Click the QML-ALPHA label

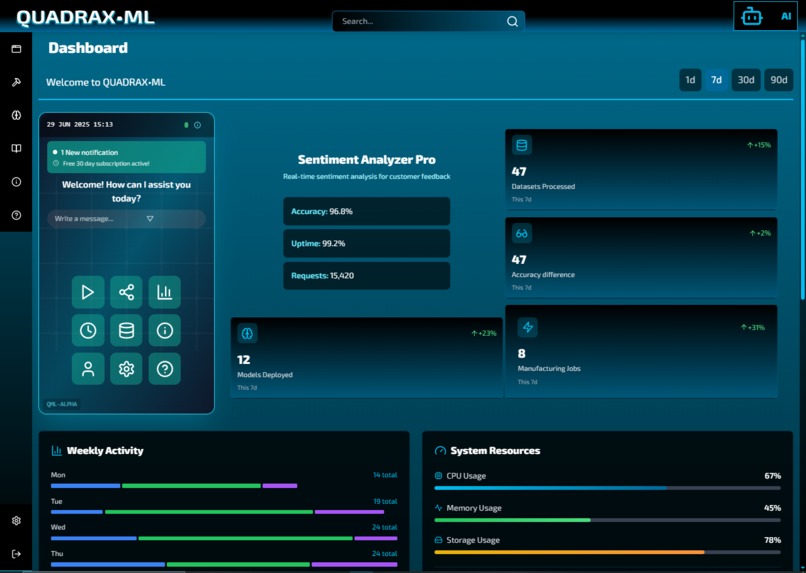click(x=62, y=404)
